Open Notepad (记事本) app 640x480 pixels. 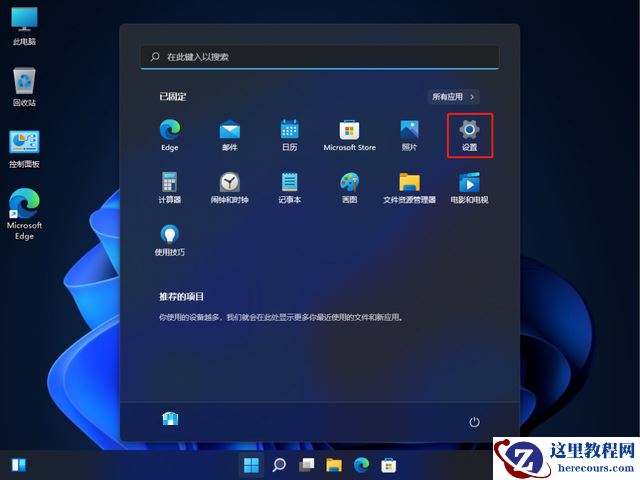[x=290, y=187]
